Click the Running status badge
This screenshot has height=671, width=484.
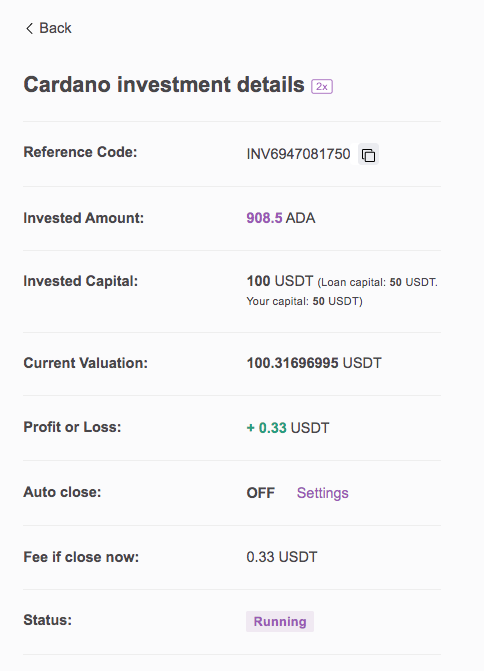280,621
